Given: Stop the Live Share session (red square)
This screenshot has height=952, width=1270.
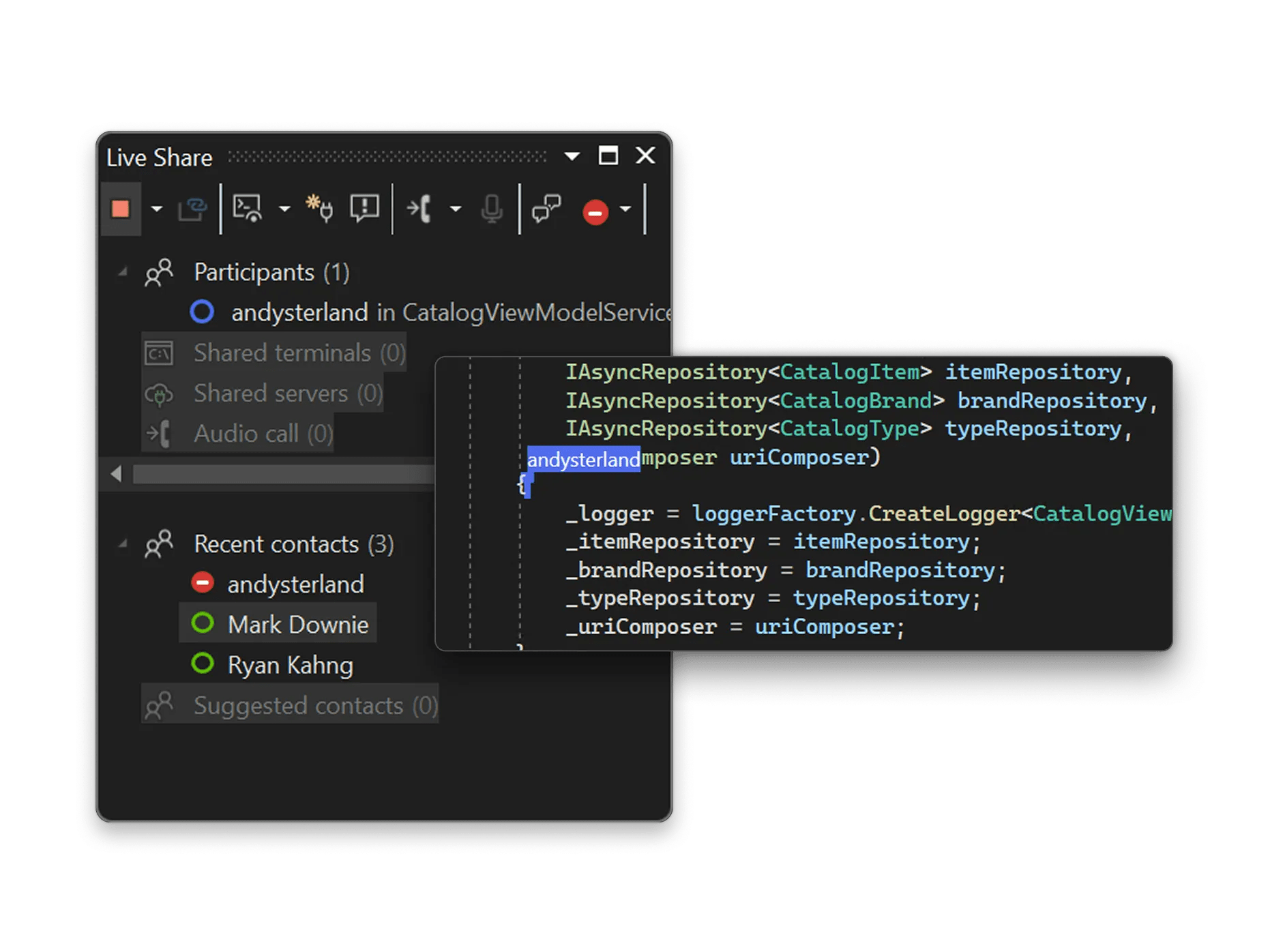Looking at the screenshot, I should coord(121,209).
